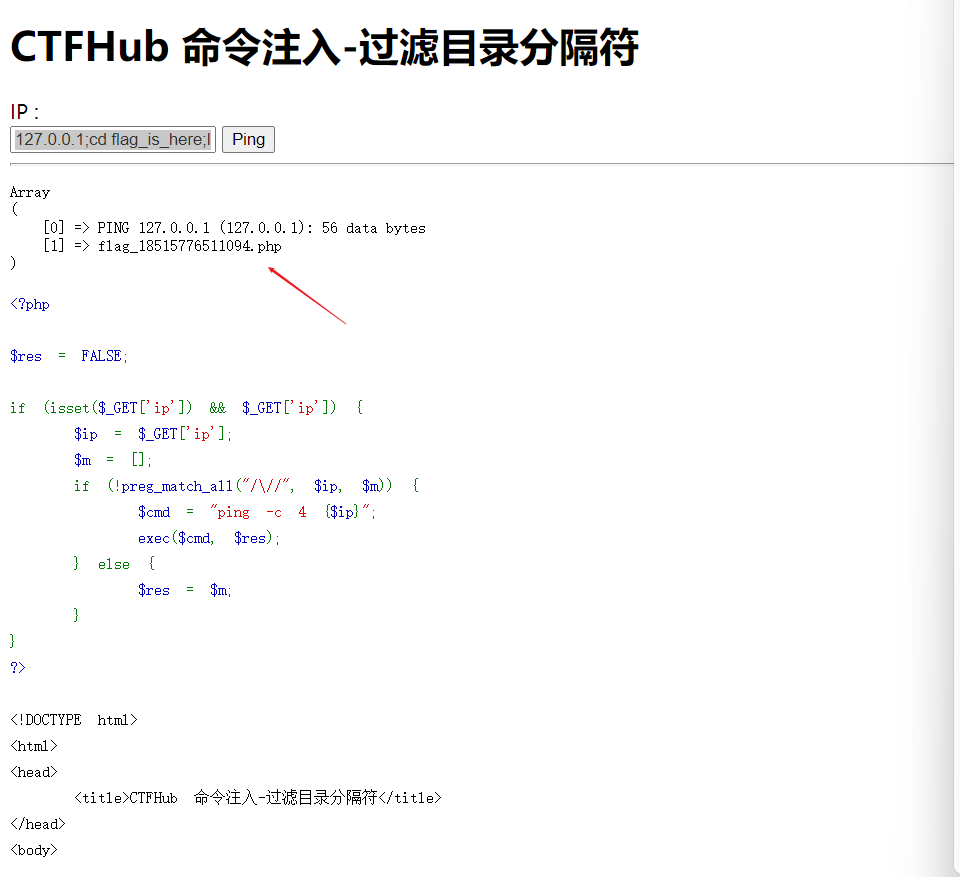Click the '$m = [];' line

(x=113, y=460)
